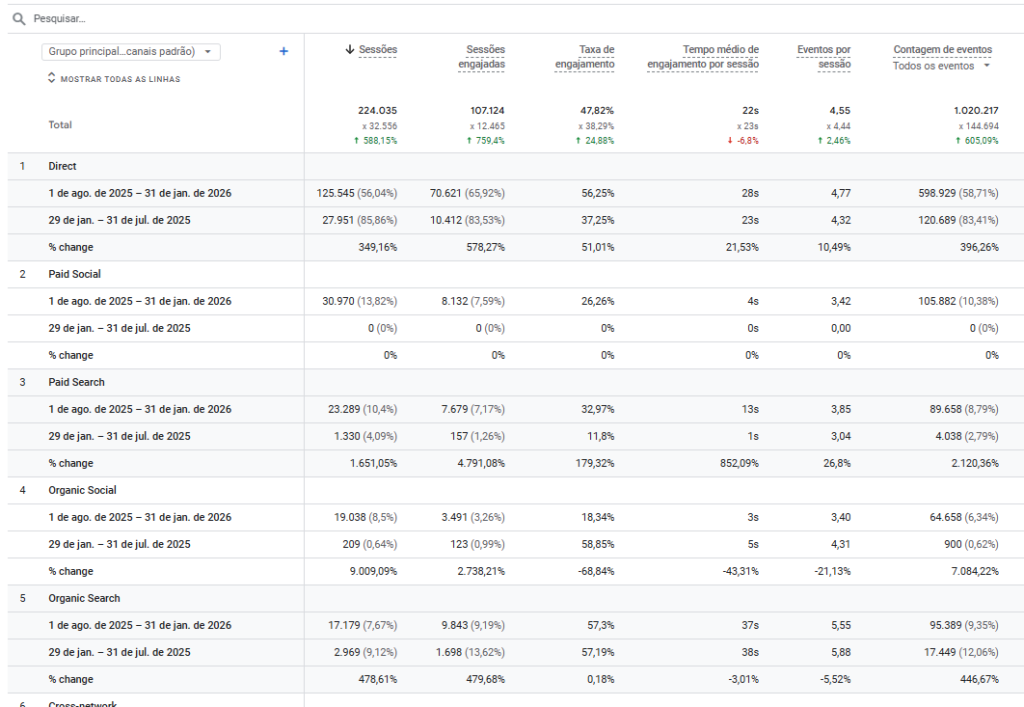Screen dimensions: 1024x707
Task: Sort by the Sessões engajadas column header
Action: (481, 57)
